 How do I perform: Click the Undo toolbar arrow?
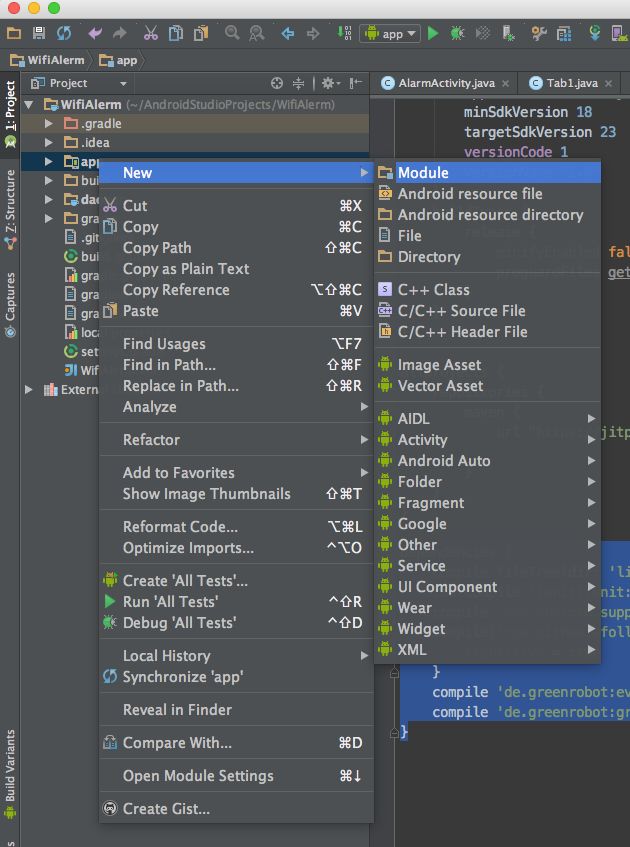click(95, 33)
